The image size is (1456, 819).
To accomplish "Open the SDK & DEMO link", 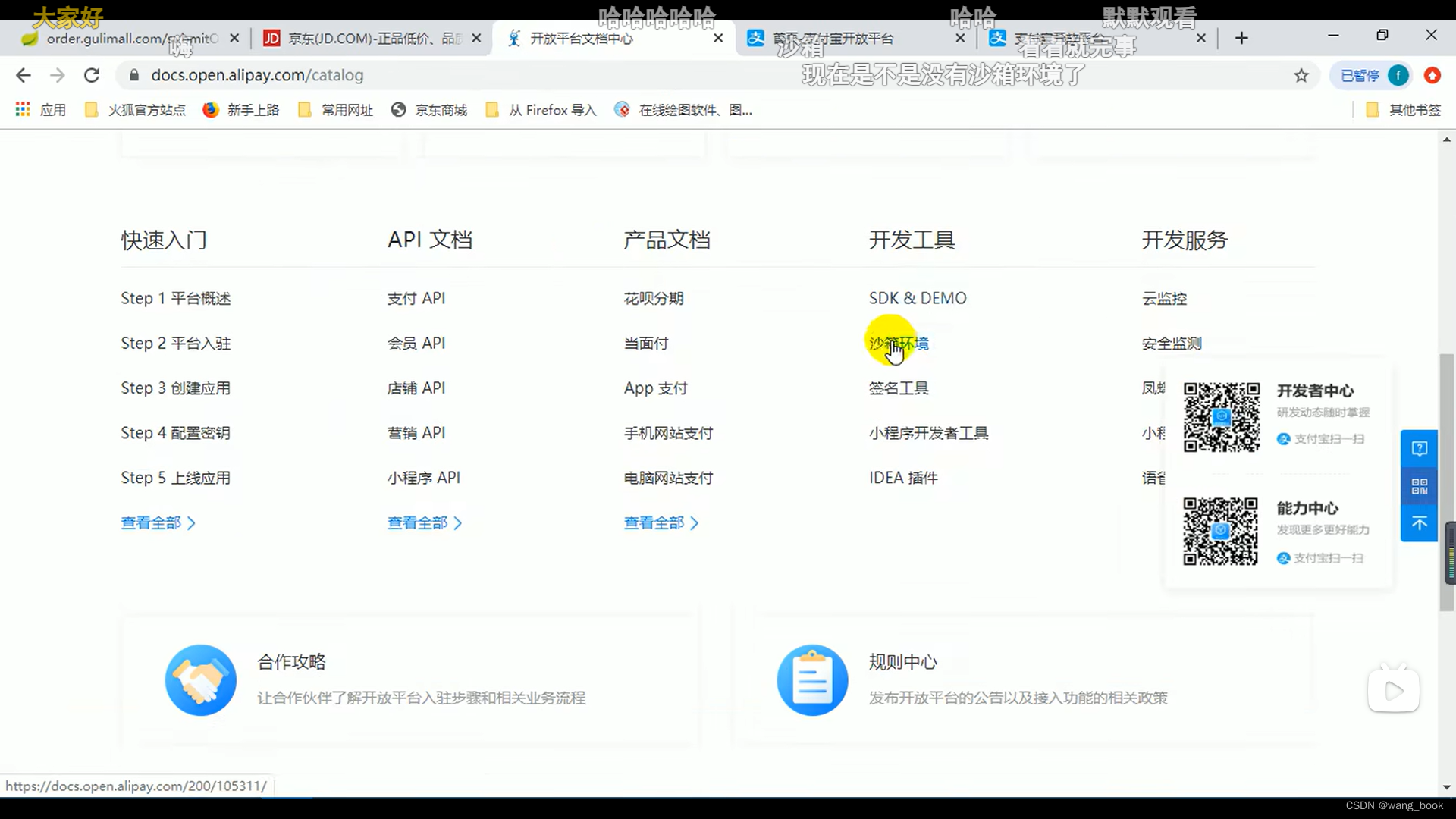I will [918, 298].
